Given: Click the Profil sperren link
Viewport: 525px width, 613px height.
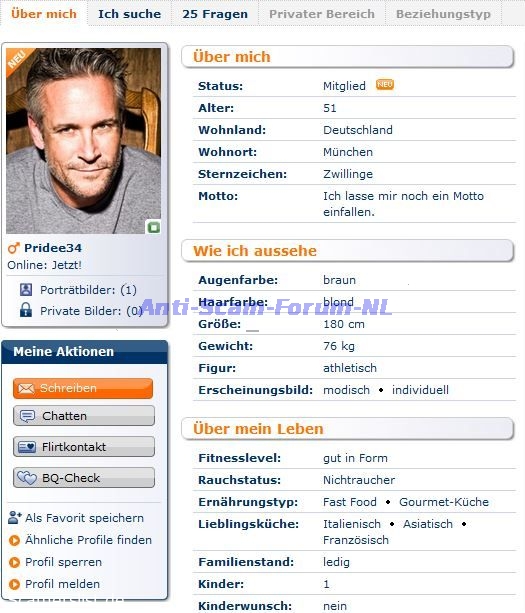Looking at the screenshot, I should [63, 562].
